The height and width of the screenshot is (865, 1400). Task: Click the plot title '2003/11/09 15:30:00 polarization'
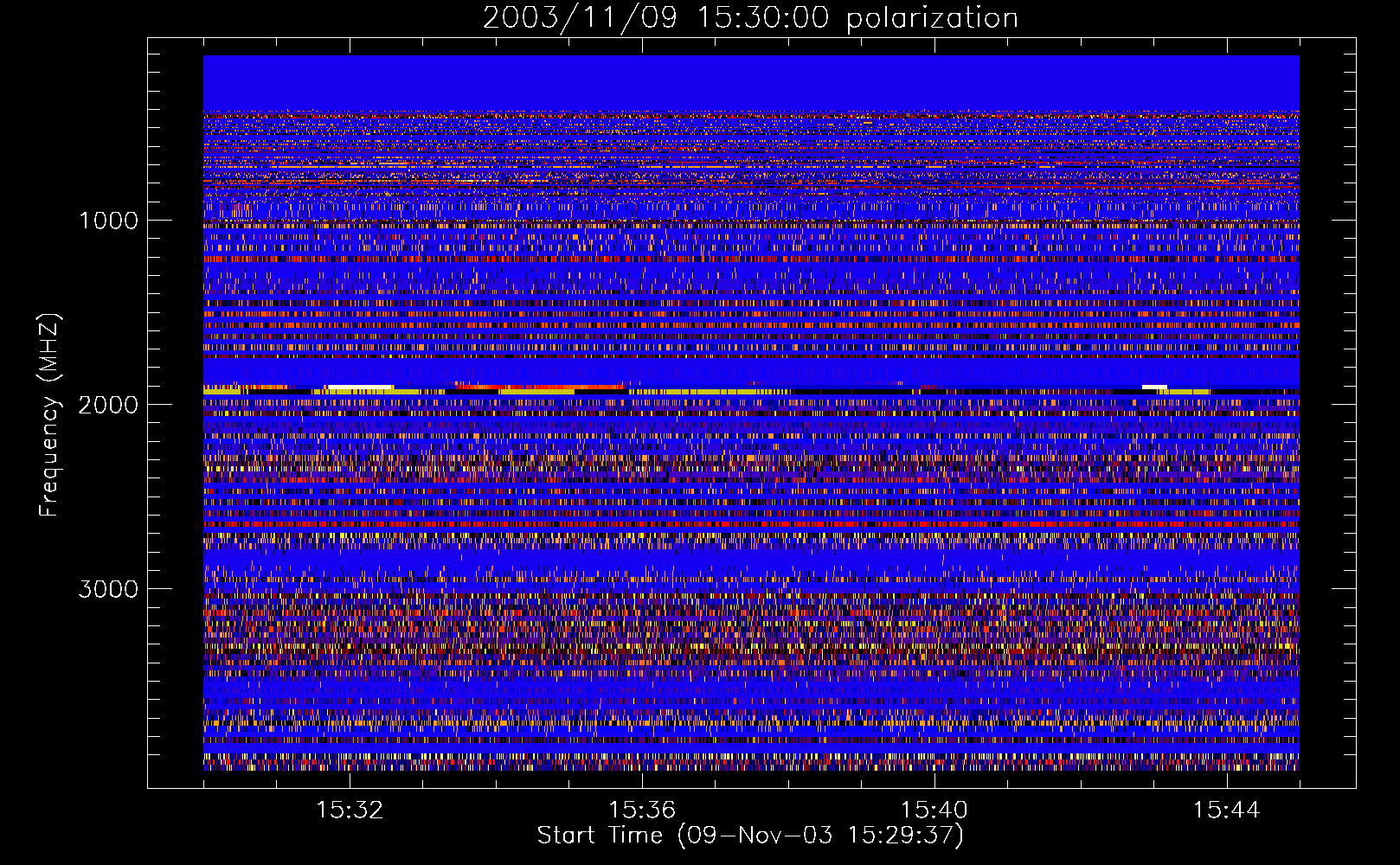pos(750,18)
